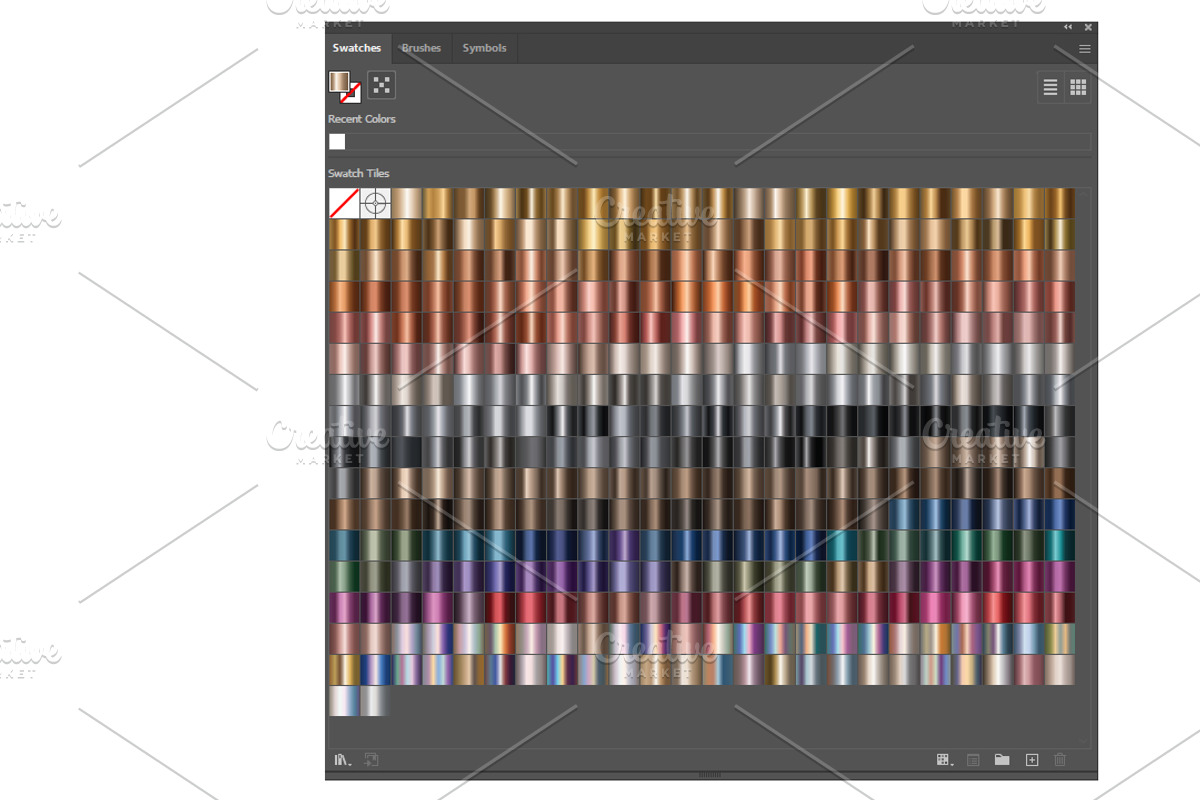Collapse the panel with the double-arrow icon

(x=1068, y=27)
